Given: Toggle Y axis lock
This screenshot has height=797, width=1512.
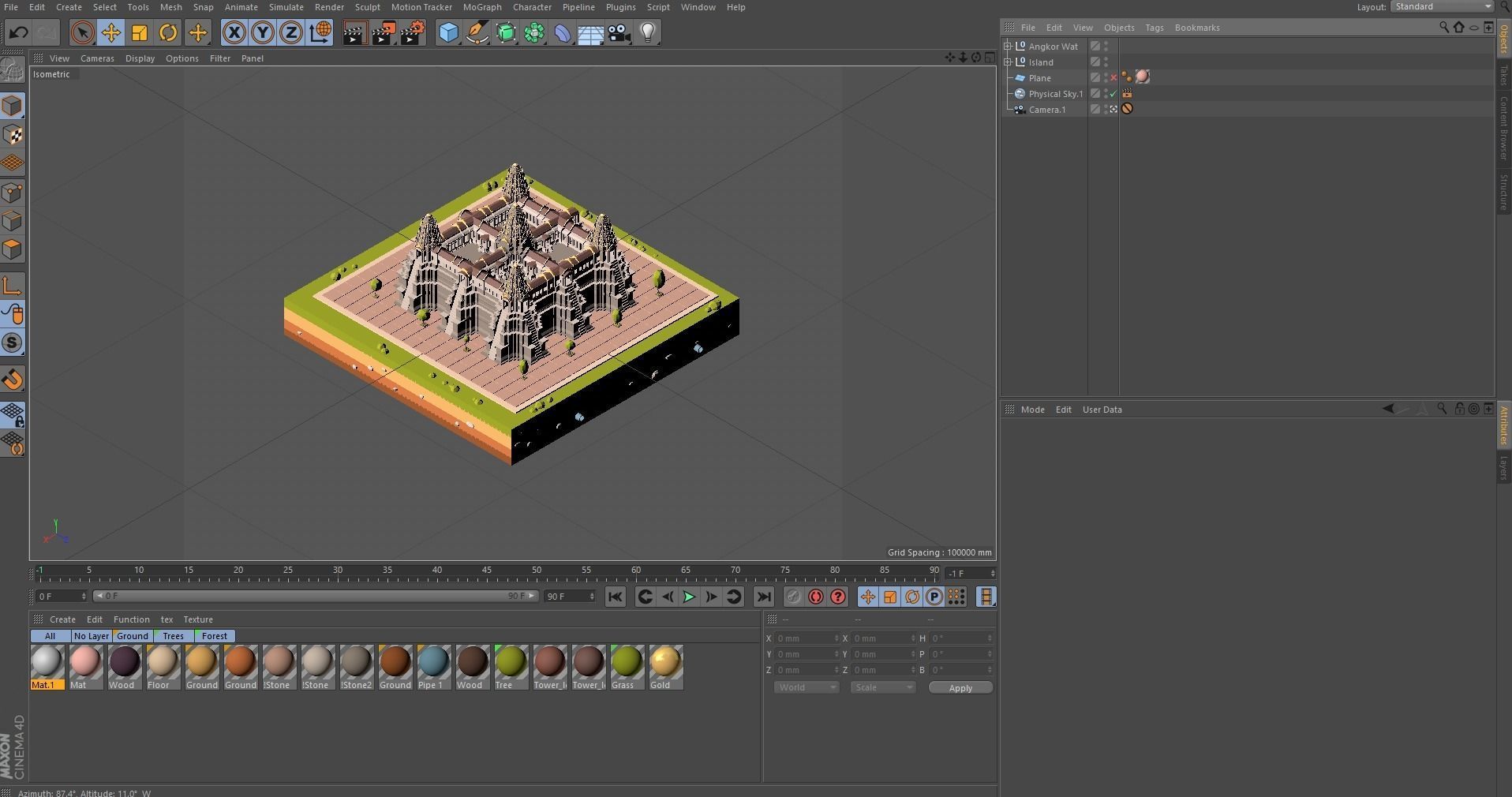Looking at the screenshot, I should pyautogui.click(x=262, y=32).
